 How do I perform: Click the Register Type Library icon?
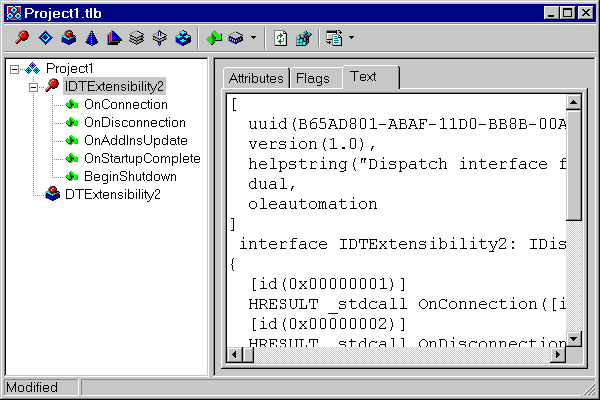(x=304, y=39)
